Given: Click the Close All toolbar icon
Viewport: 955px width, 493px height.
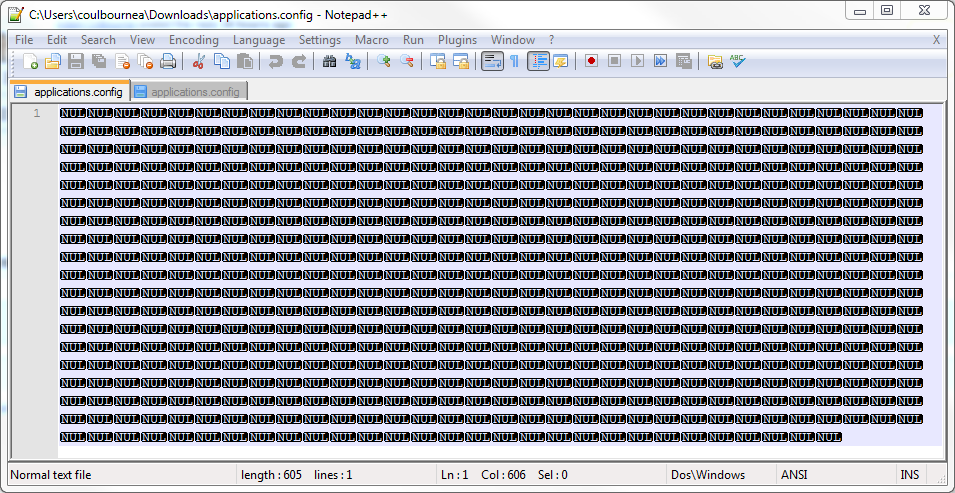Looking at the screenshot, I should point(146,61).
